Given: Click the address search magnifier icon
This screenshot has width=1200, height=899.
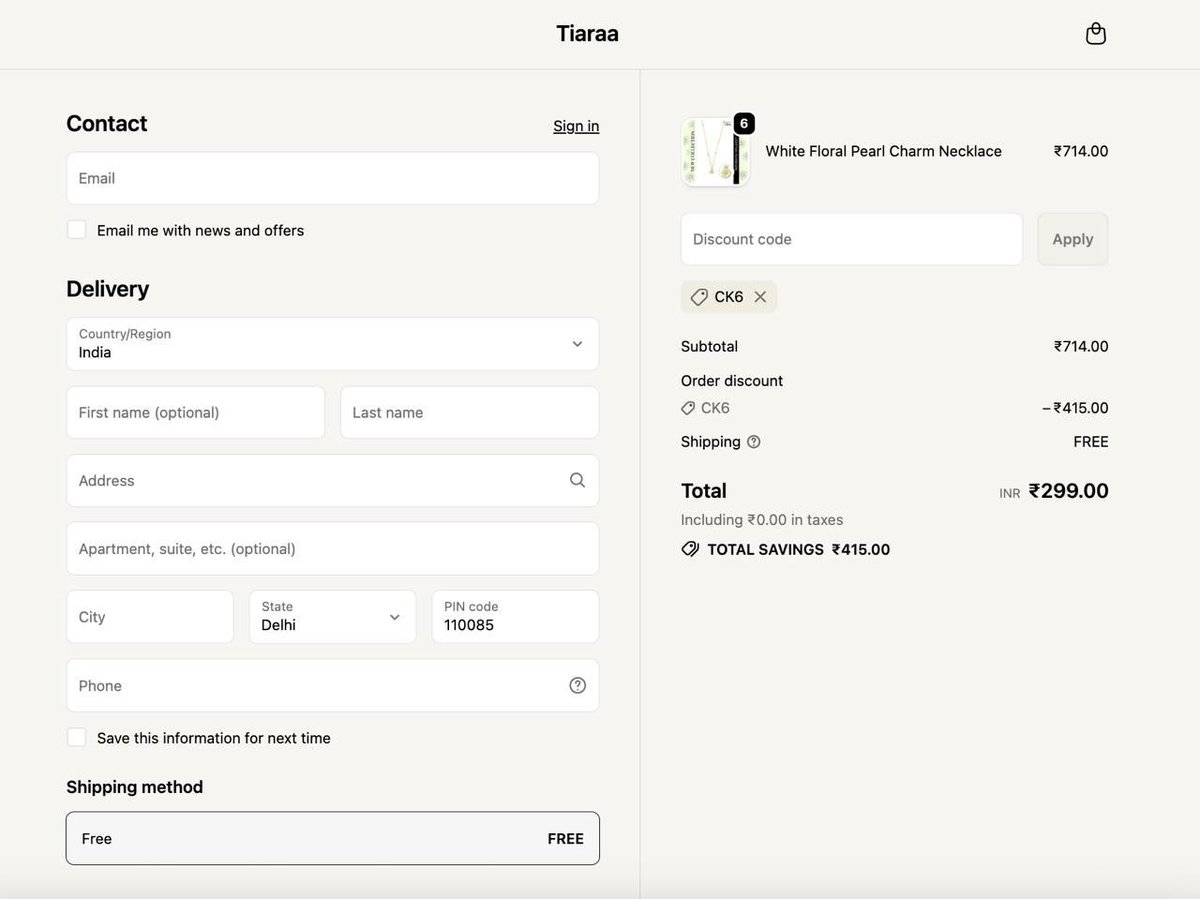Looking at the screenshot, I should pyautogui.click(x=577, y=480).
